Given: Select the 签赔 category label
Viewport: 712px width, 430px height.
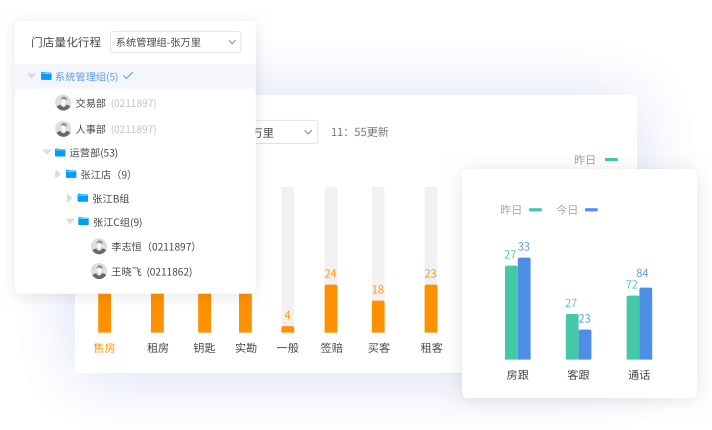Looking at the screenshot, I should tap(331, 348).
